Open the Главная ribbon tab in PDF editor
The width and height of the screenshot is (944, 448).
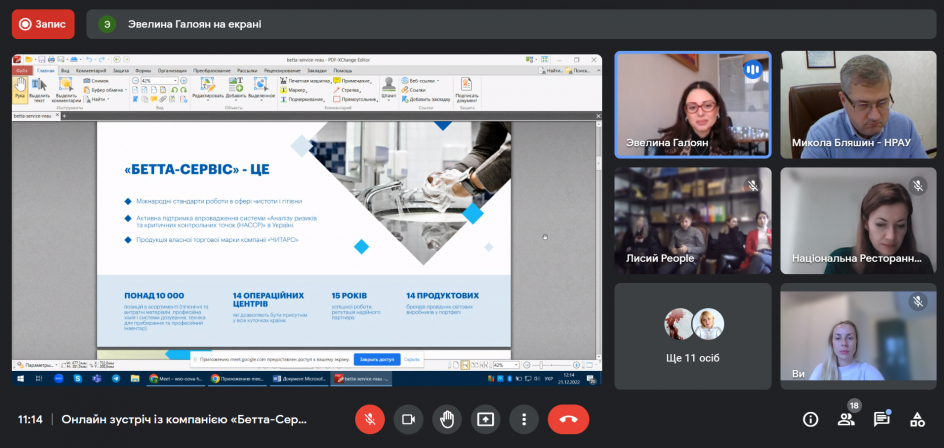46,71
